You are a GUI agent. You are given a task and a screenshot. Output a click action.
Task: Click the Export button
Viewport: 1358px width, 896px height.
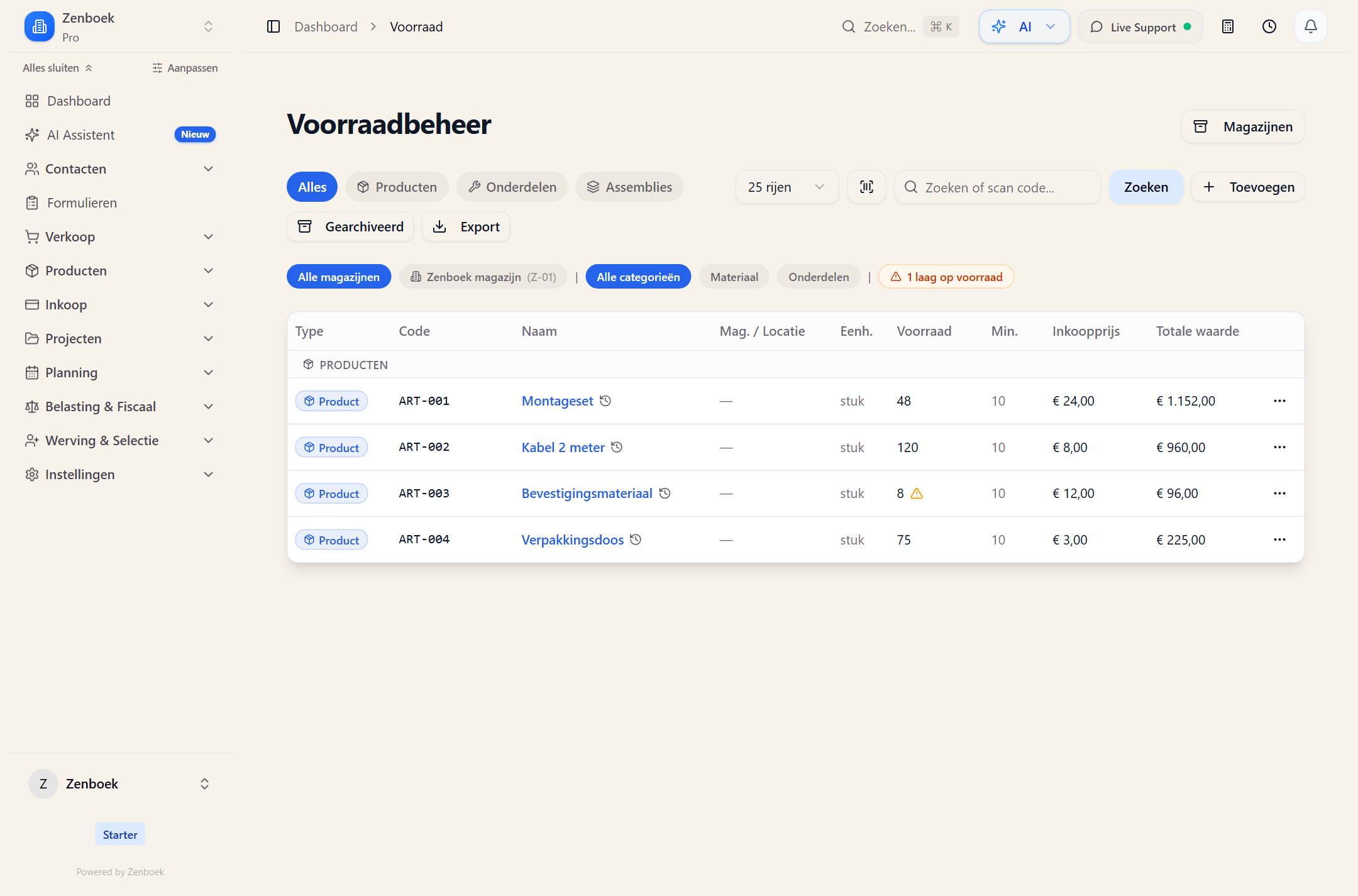[466, 226]
